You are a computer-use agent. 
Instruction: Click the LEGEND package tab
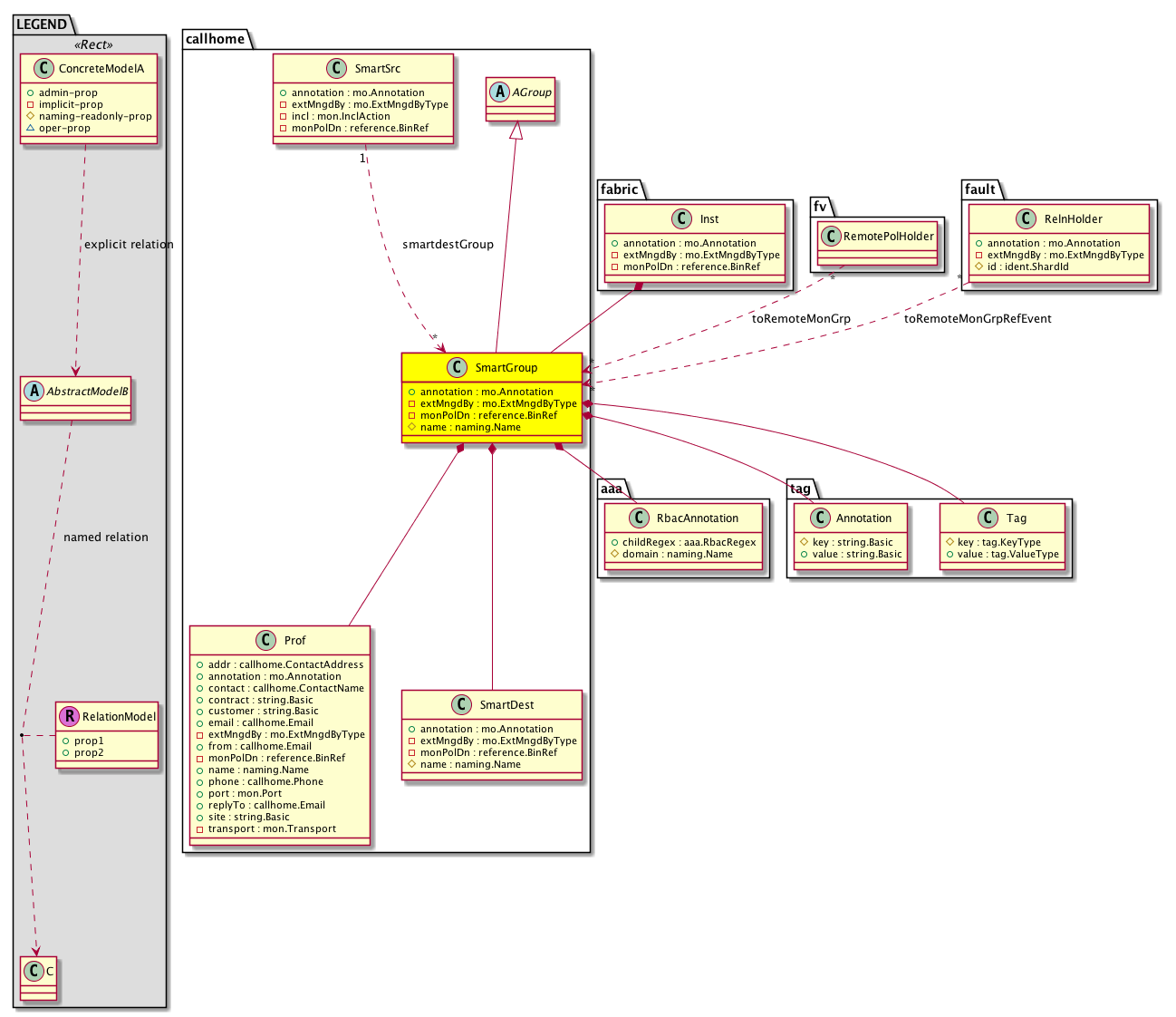42,24
